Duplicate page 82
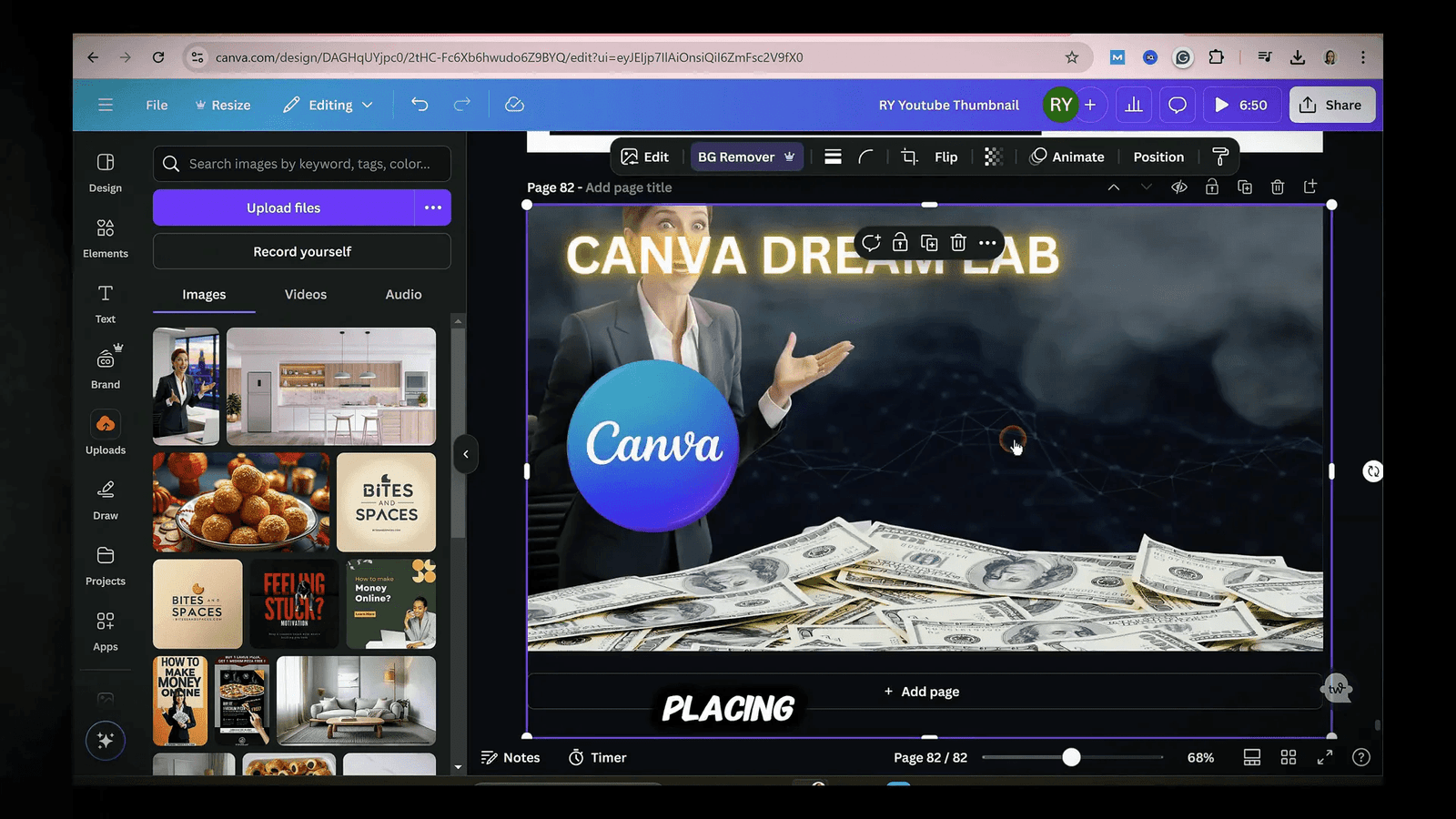This screenshot has width=1456, height=819. tap(1245, 187)
